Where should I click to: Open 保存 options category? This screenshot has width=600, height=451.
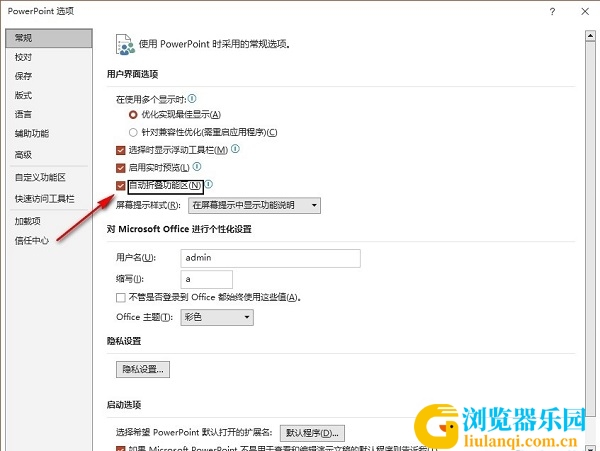point(49,76)
